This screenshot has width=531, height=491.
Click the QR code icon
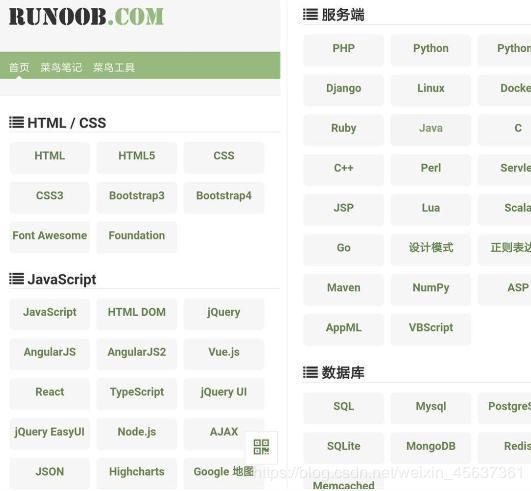[x=261, y=447]
